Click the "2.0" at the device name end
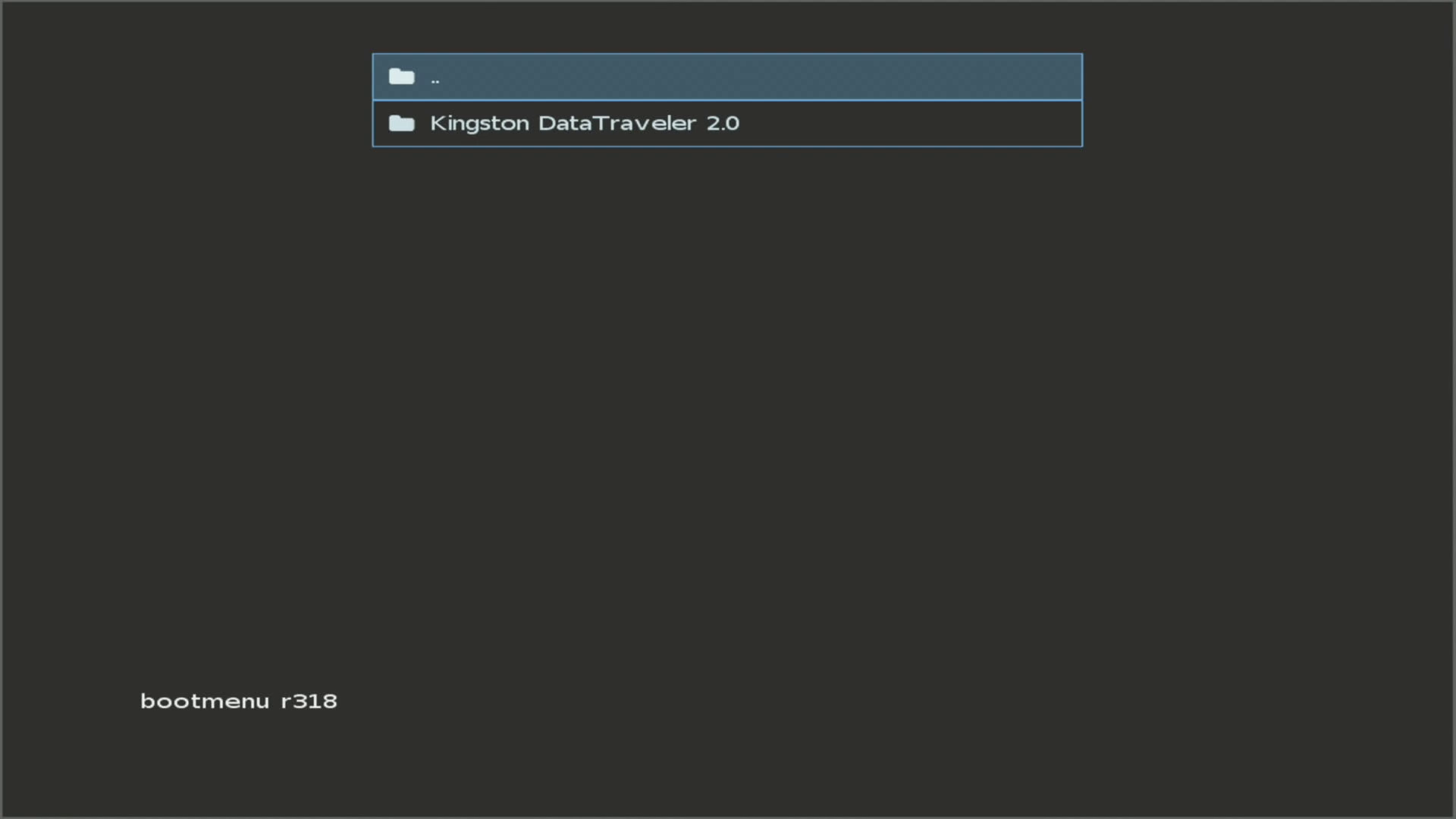This screenshot has width=1456, height=819. click(x=723, y=123)
